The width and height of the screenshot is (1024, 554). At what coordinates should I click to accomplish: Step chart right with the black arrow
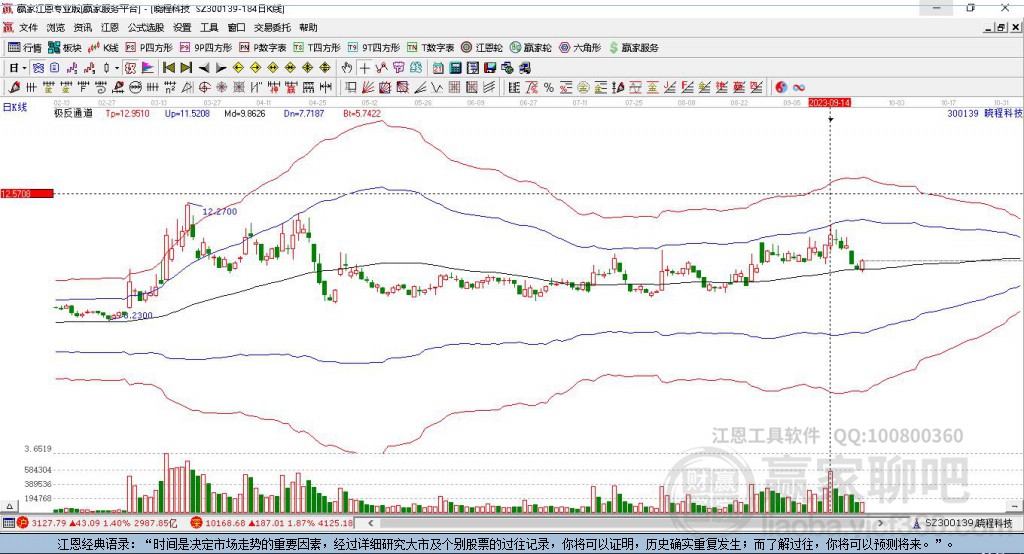pos(221,68)
